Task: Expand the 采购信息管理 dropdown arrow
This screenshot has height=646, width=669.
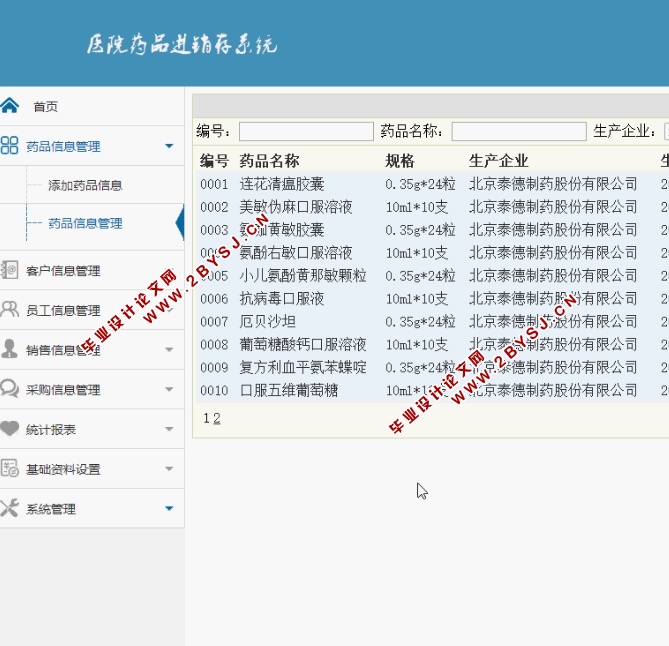Action: [x=169, y=389]
